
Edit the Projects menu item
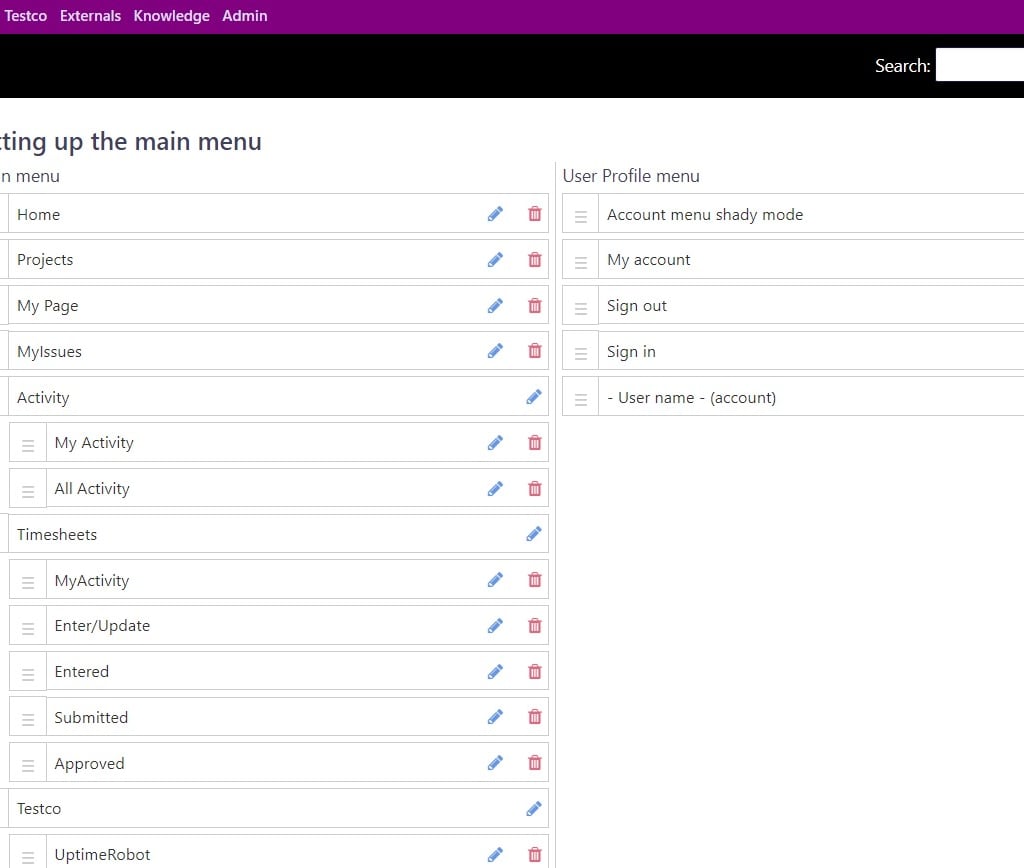coord(495,259)
